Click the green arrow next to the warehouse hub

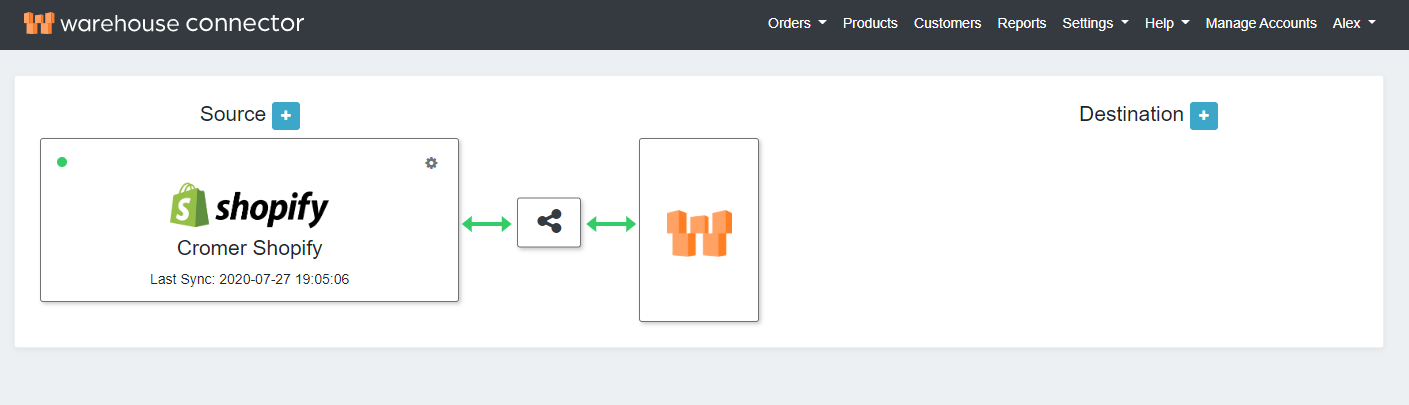pos(611,224)
